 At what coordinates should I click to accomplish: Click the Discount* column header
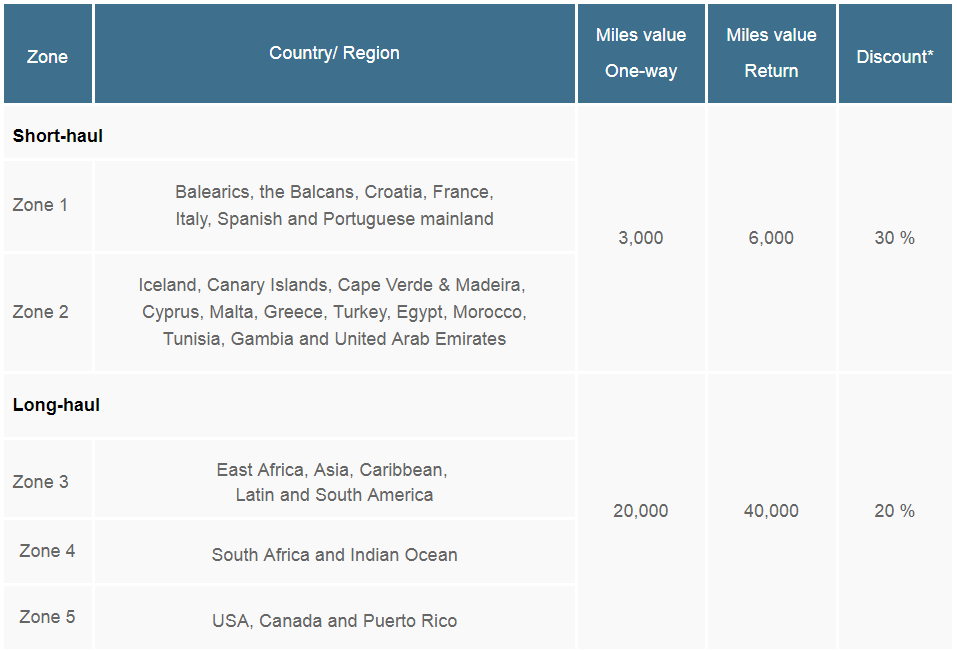[x=895, y=54]
